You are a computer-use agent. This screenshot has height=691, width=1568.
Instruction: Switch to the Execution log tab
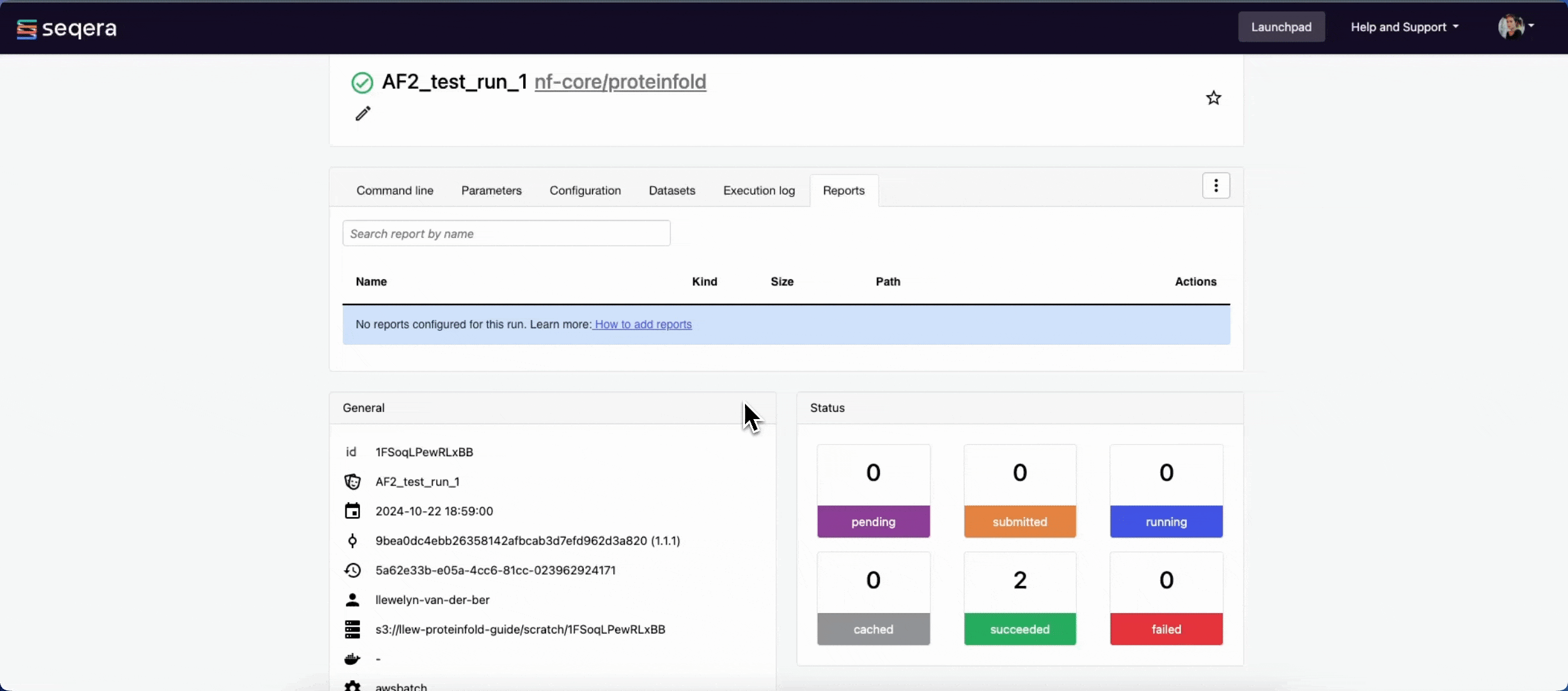[x=758, y=191]
